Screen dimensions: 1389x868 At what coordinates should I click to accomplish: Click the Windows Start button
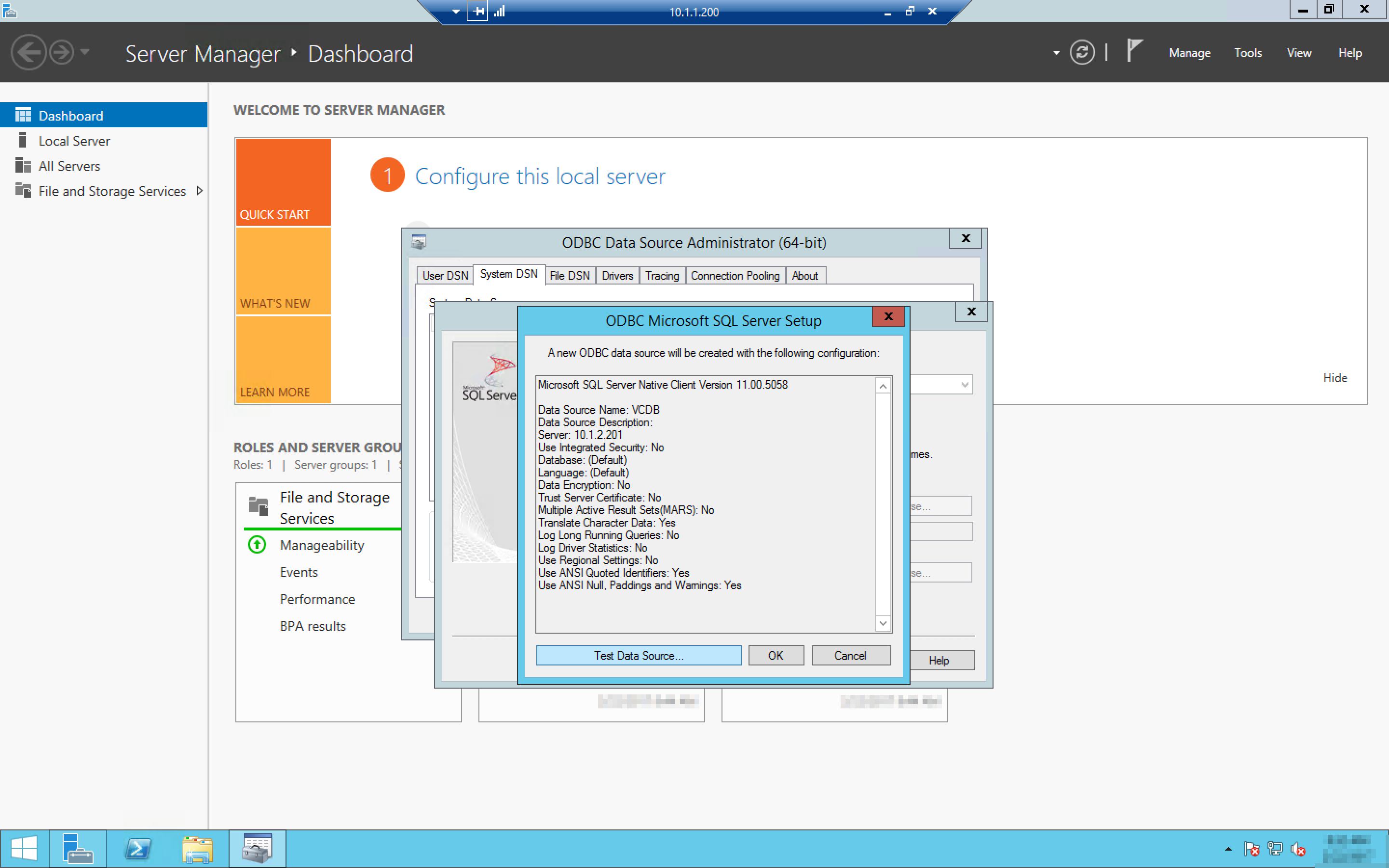(x=24, y=849)
